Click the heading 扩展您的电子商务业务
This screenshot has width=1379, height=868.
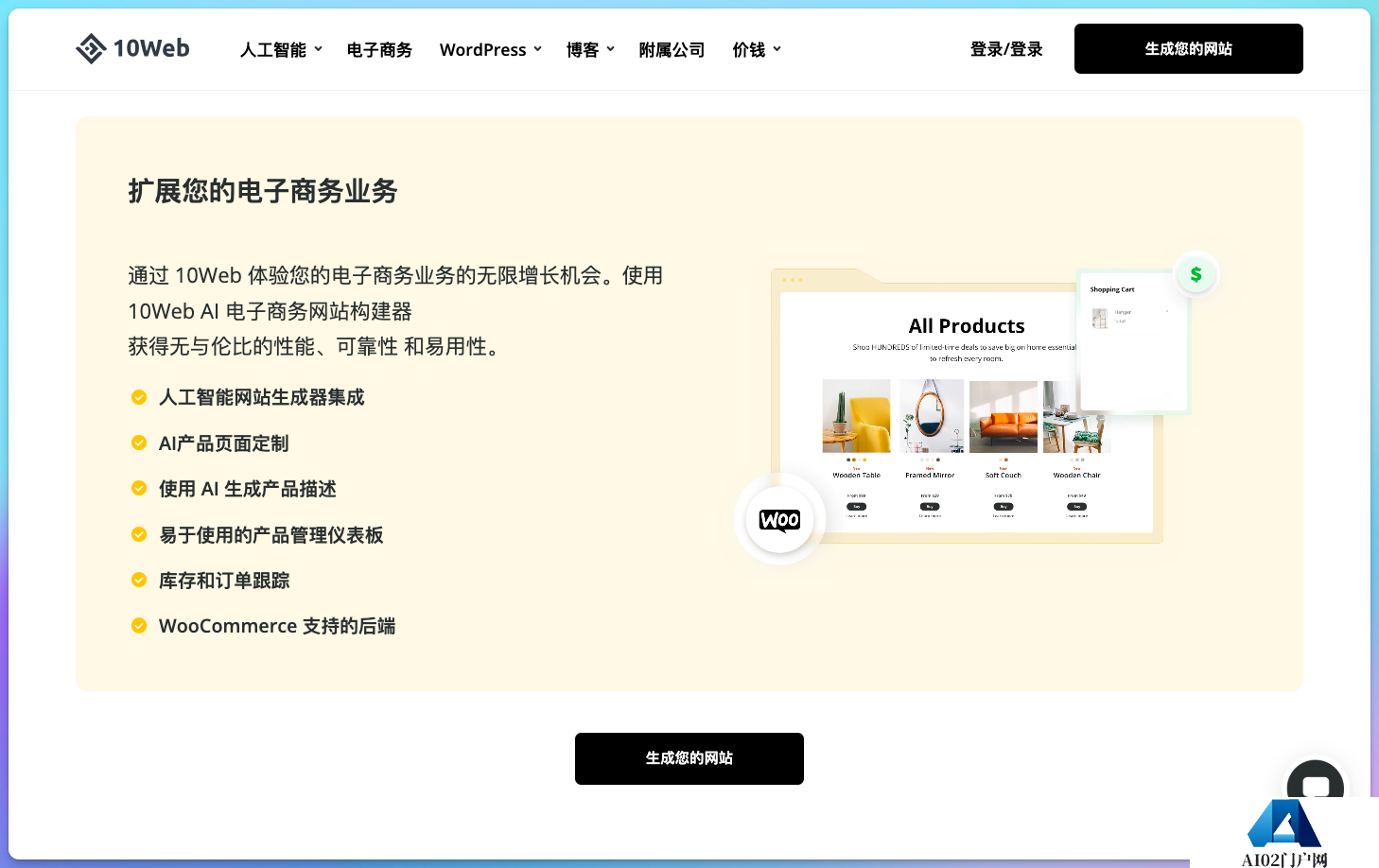[263, 191]
